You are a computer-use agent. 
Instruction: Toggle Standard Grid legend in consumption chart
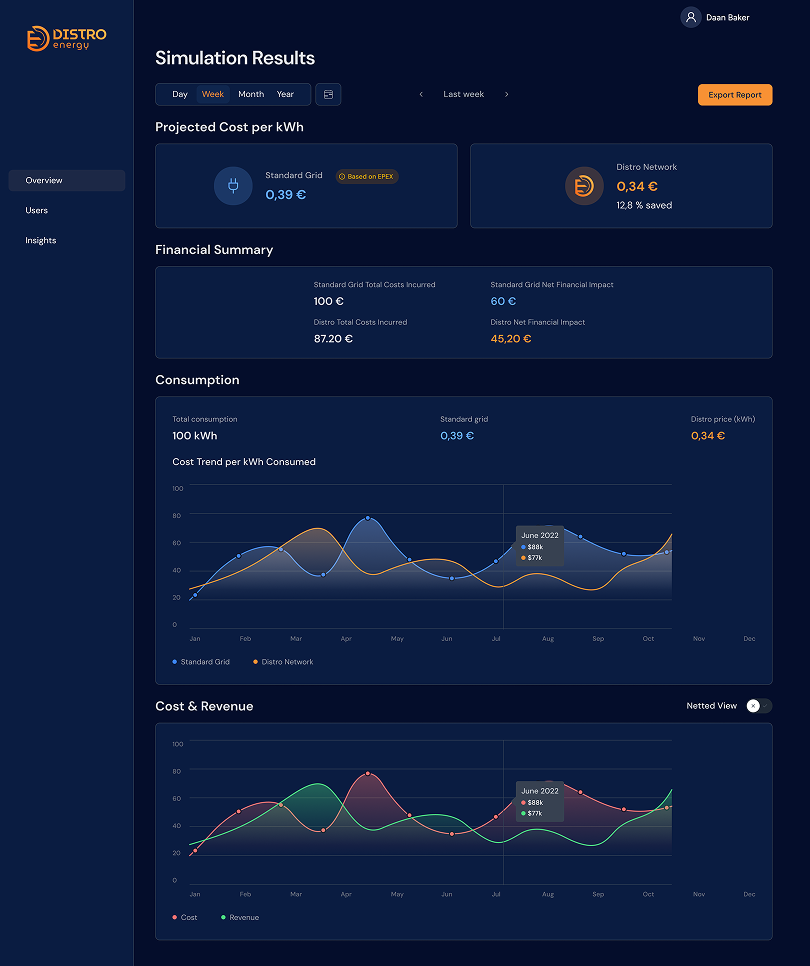(201, 662)
